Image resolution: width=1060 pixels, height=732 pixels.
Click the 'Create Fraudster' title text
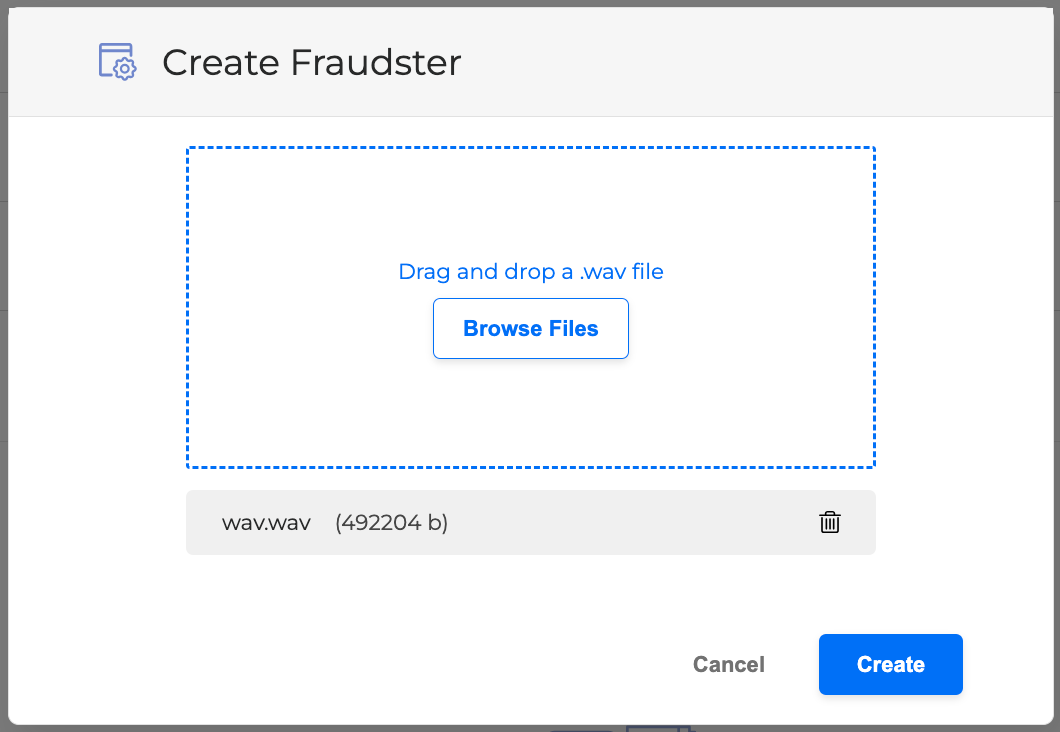coord(311,63)
